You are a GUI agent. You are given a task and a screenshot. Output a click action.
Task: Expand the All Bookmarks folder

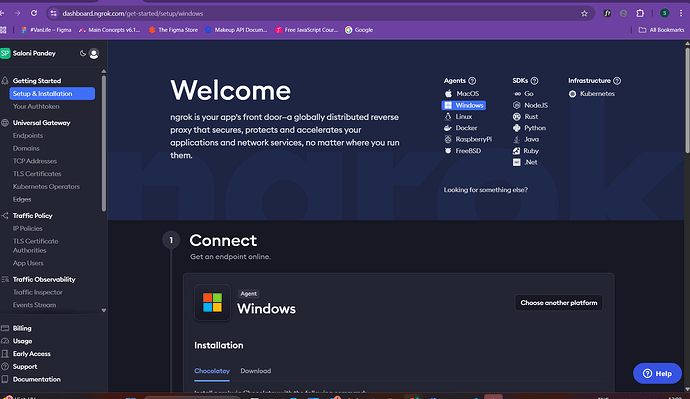click(661, 30)
